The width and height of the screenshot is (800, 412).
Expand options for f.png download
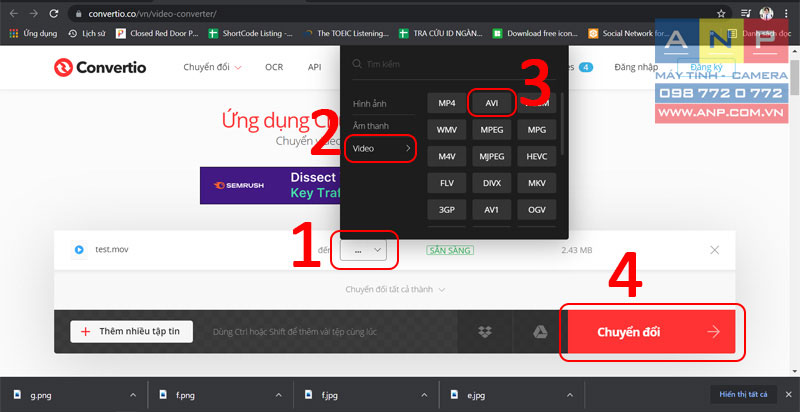click(279, 395)
